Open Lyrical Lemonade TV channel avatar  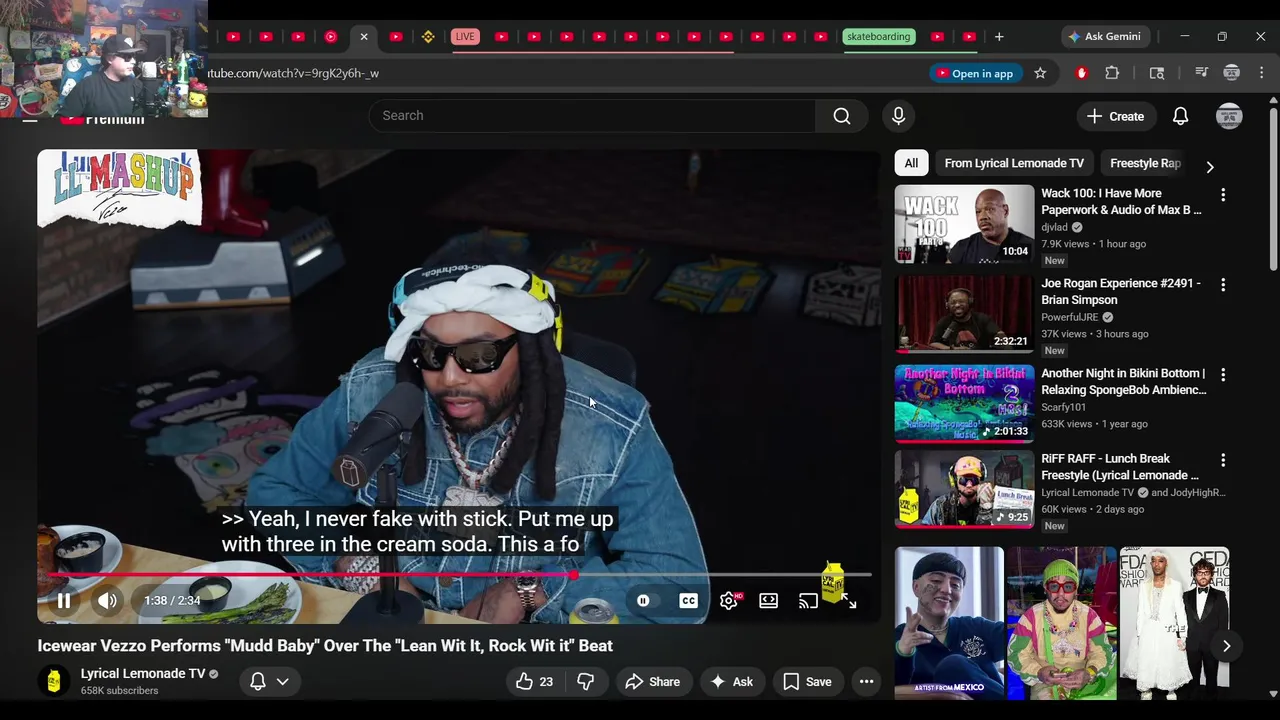click(x=54, y=682)
